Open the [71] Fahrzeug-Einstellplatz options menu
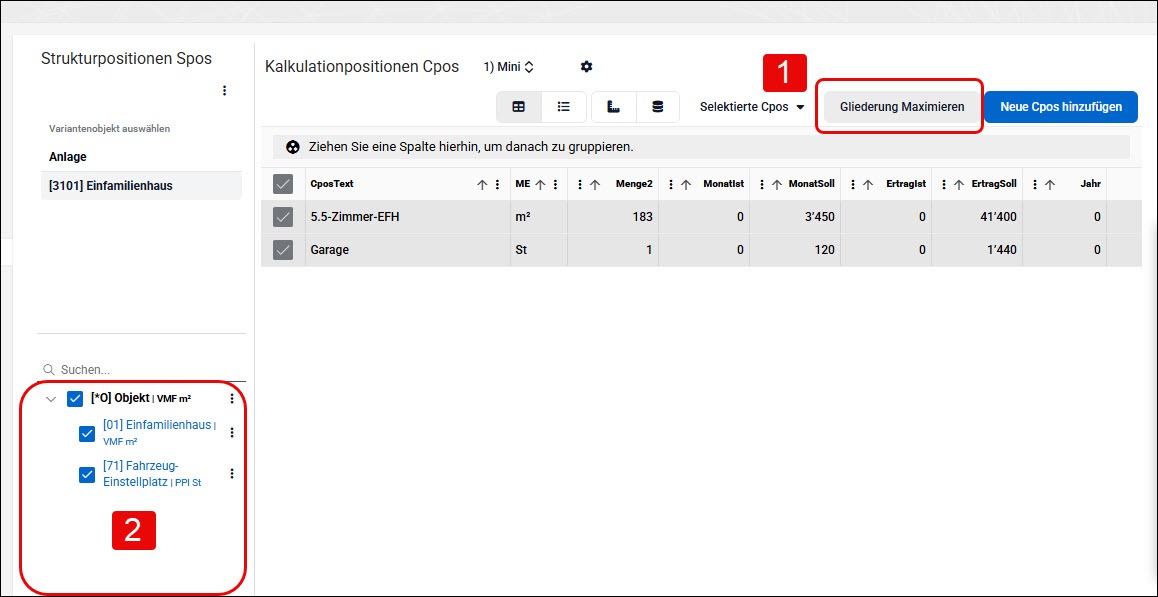1158x597 pixels. pyautogui.click(x=232, y=474)
